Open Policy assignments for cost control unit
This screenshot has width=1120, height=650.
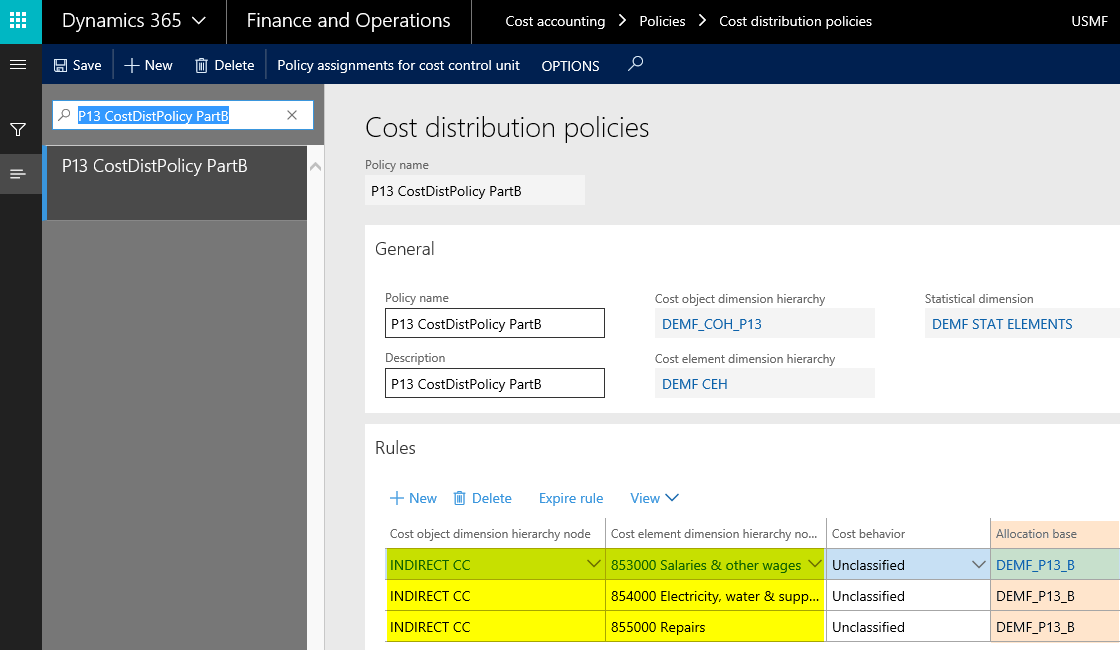pos(398,65)
